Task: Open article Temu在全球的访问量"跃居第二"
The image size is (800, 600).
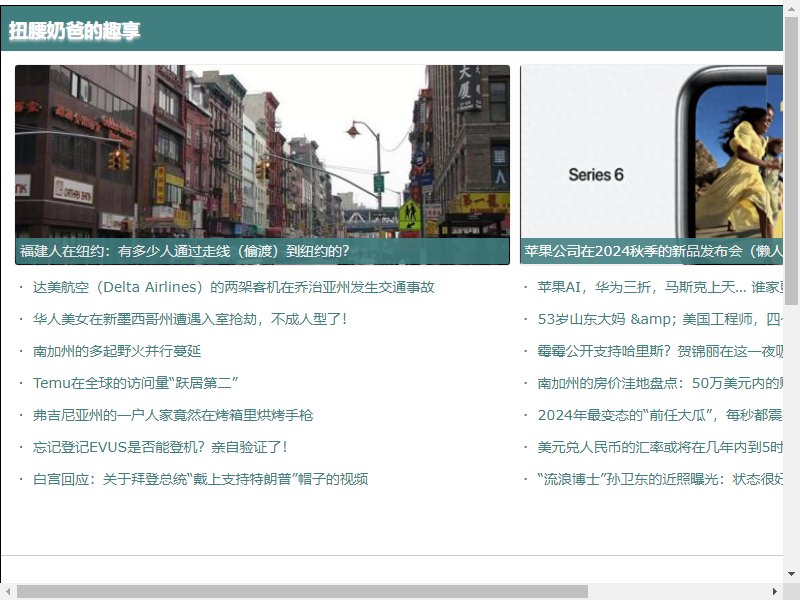Action: (x=136, y=383)
